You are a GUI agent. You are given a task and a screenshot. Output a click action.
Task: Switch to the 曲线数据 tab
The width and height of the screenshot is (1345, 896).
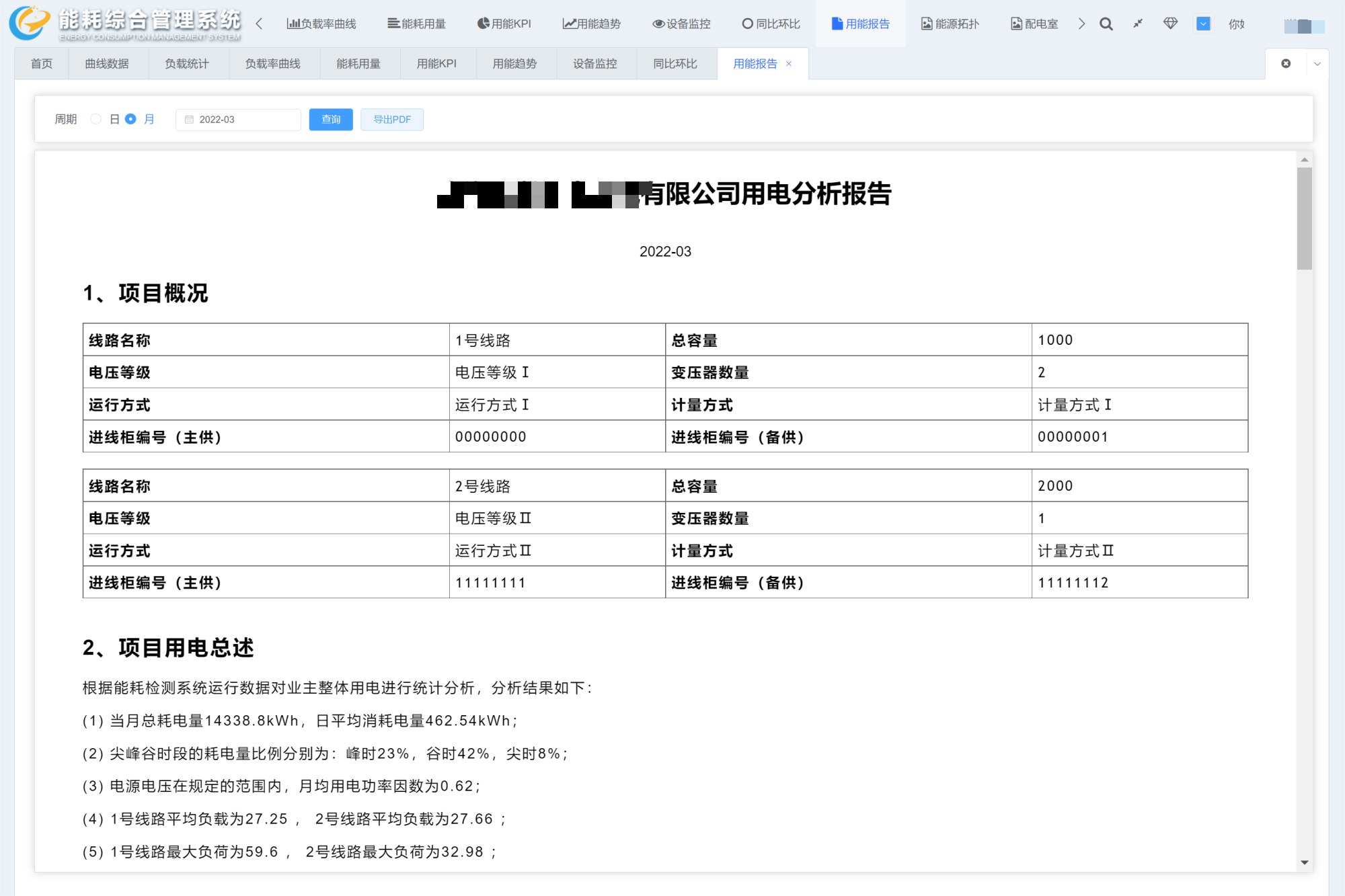coord(107,64)
